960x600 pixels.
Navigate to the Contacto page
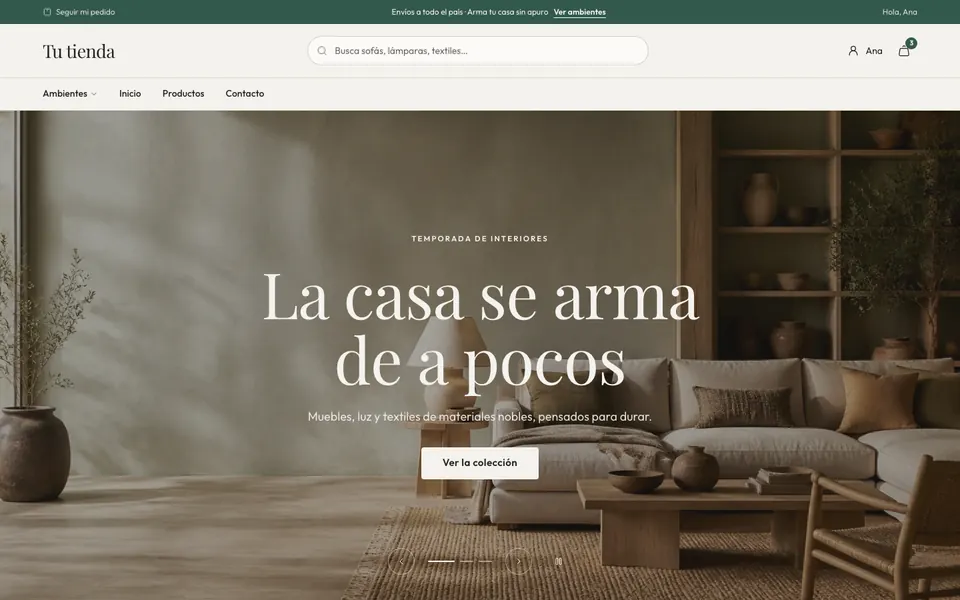(245, 94)
